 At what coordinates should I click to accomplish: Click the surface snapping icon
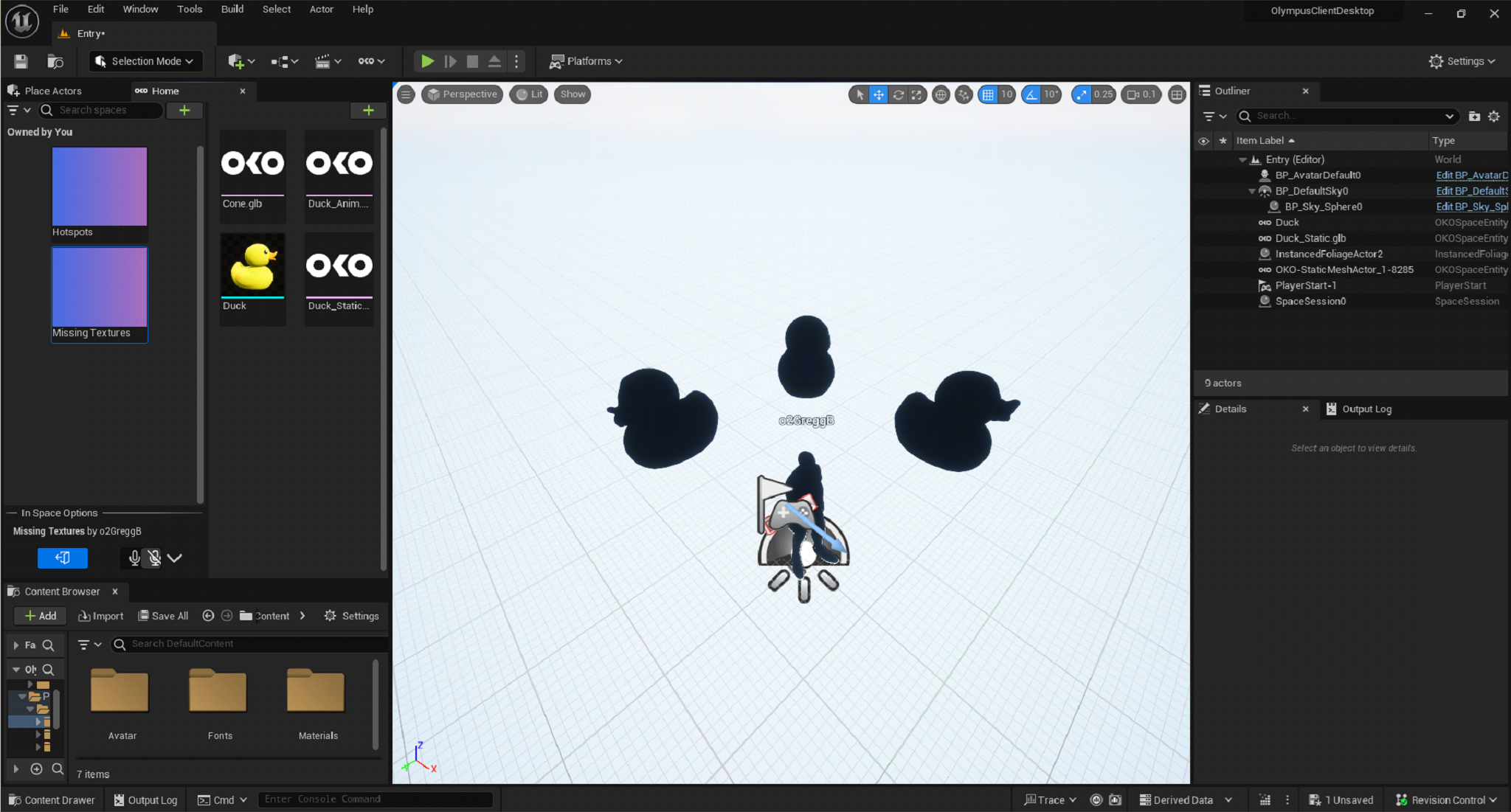pyautogui.click(x=964, y=94)
